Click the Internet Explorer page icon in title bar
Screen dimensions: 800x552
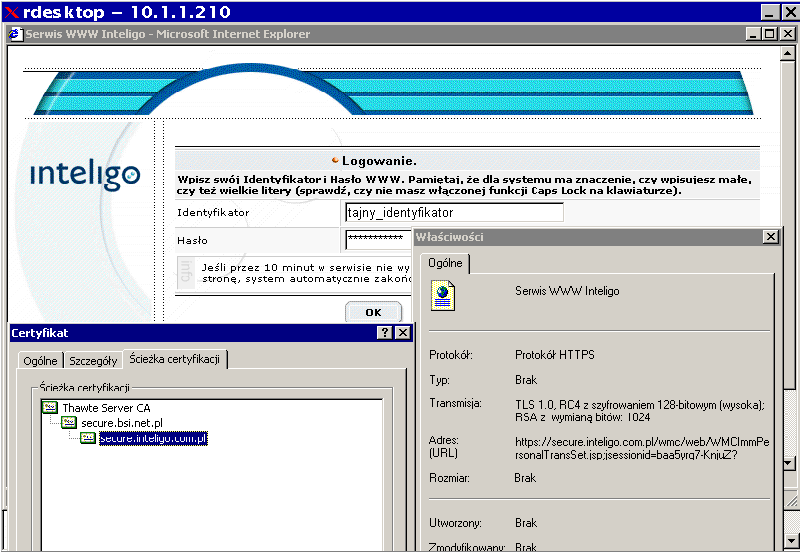tap(15, 34)
